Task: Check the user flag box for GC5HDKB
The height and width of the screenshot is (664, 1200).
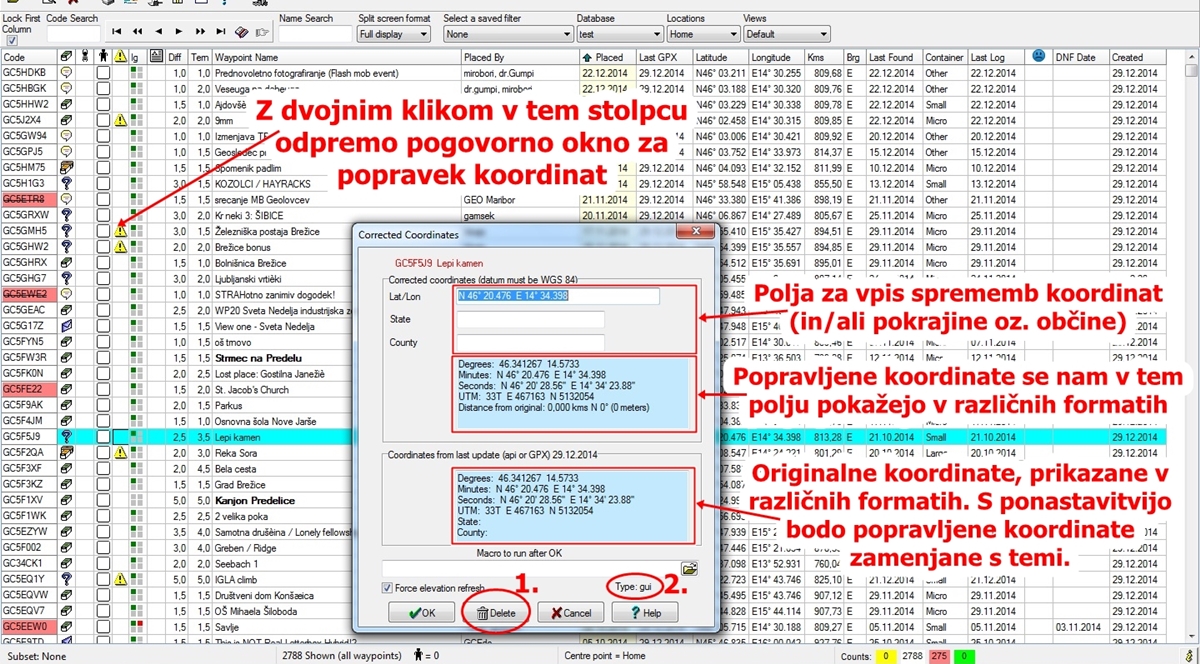Action: pos(102,73)
